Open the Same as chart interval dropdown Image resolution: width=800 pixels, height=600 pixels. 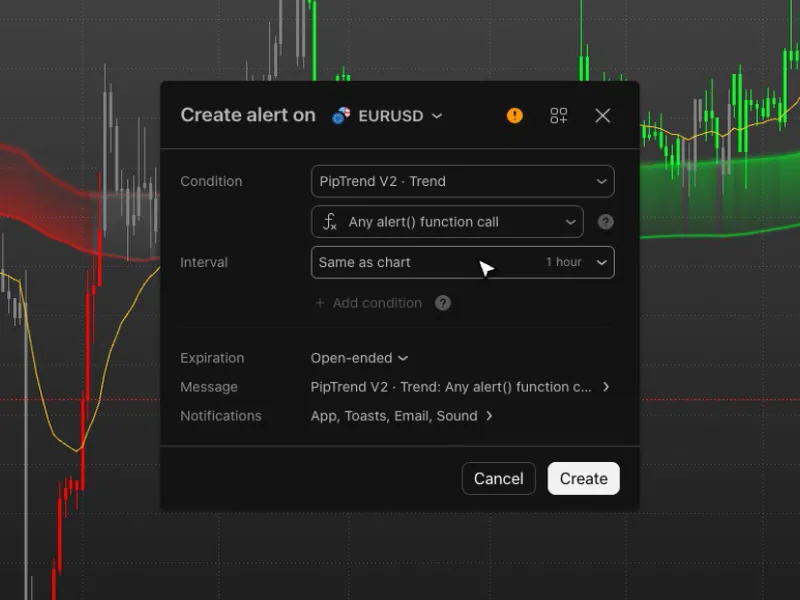point(463,262)
